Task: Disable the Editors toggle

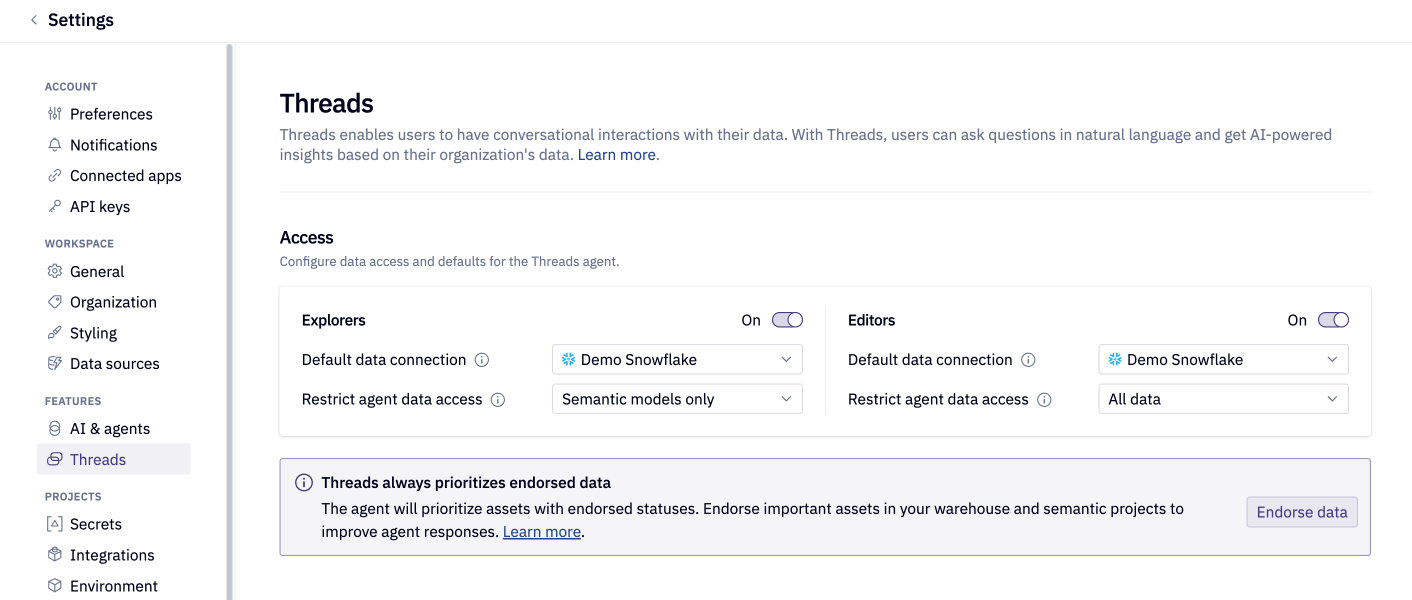Action: pyautogui.click(x=1332, y=320)
